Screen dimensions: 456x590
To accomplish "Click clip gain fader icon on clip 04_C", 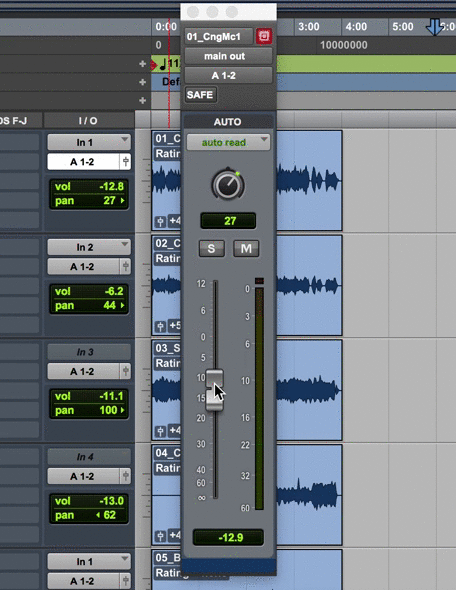I will (x=160, y=536).
